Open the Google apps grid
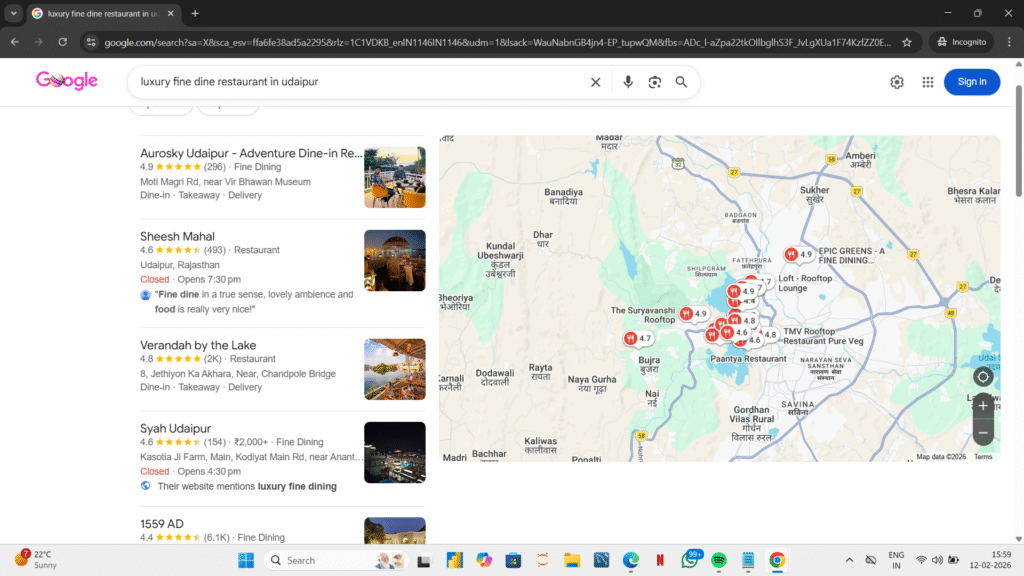Screen dimensions: 1024x576 pos(928,82)
